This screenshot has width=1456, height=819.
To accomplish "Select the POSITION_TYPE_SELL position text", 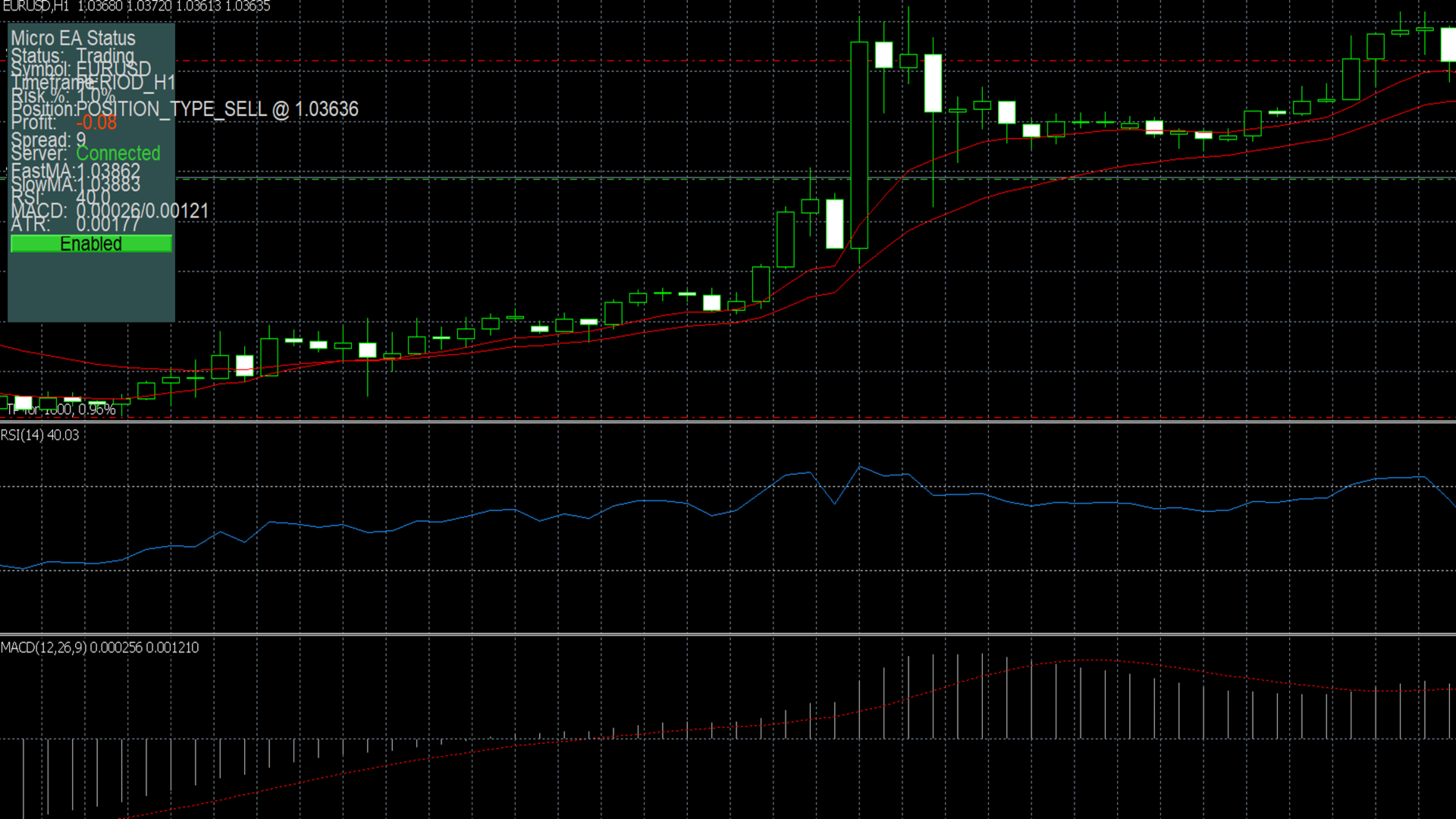I will click(171, 109).
